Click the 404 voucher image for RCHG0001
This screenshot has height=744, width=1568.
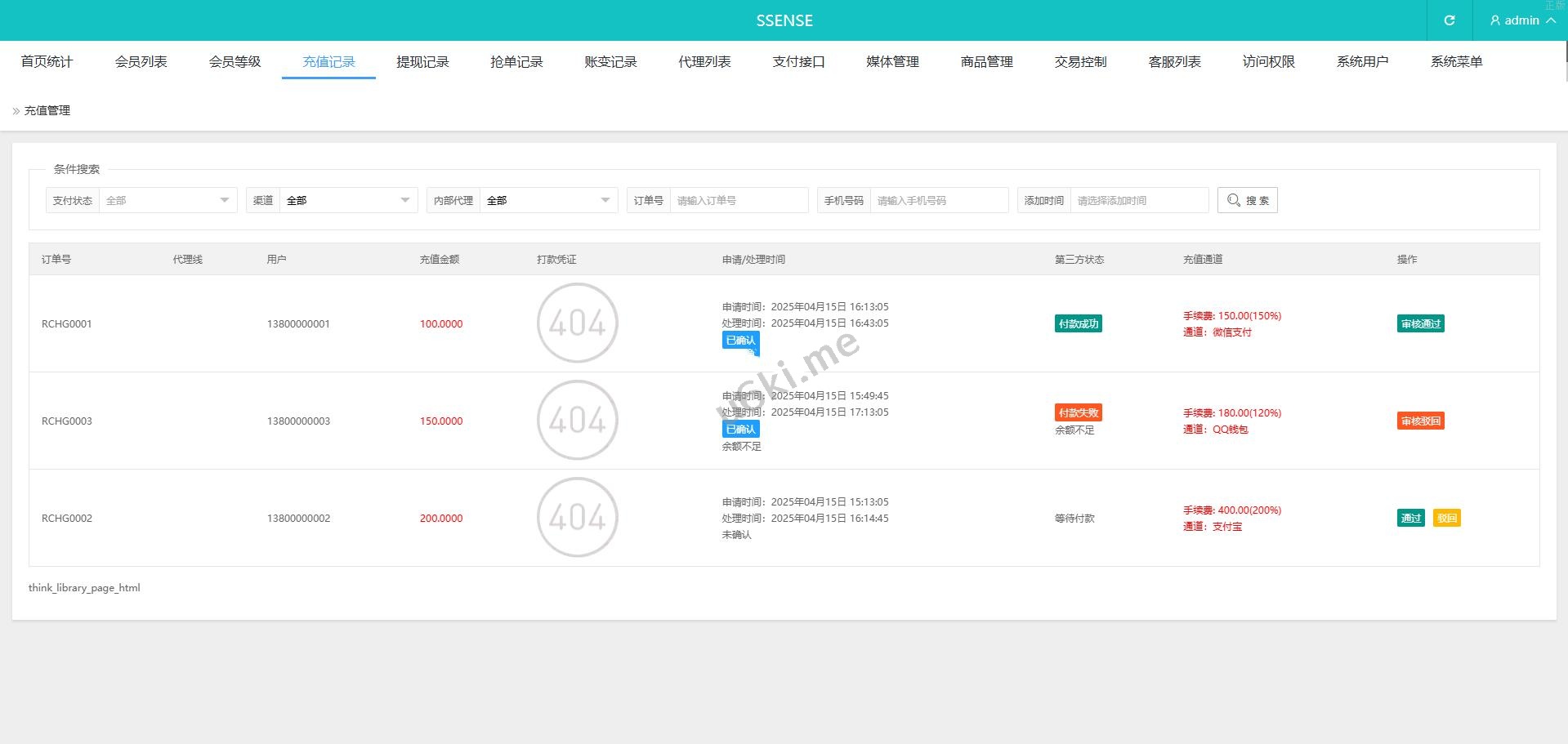(x=577, y=323)
